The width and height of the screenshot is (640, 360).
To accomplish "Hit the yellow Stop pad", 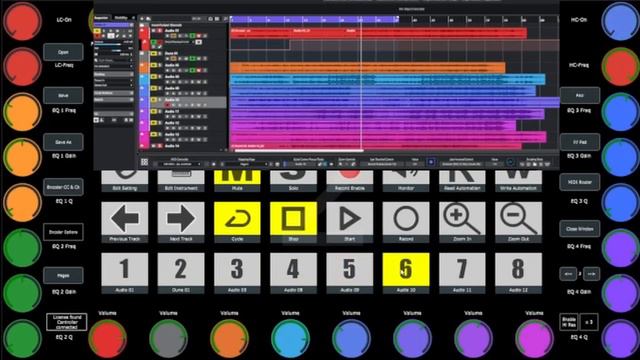I will click(293, 222).
